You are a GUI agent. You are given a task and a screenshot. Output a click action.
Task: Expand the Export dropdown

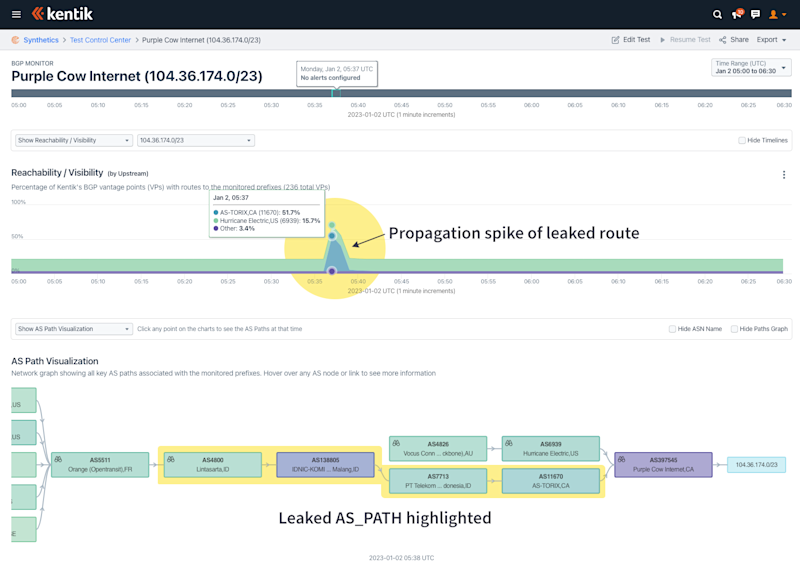tap(771, 40)
